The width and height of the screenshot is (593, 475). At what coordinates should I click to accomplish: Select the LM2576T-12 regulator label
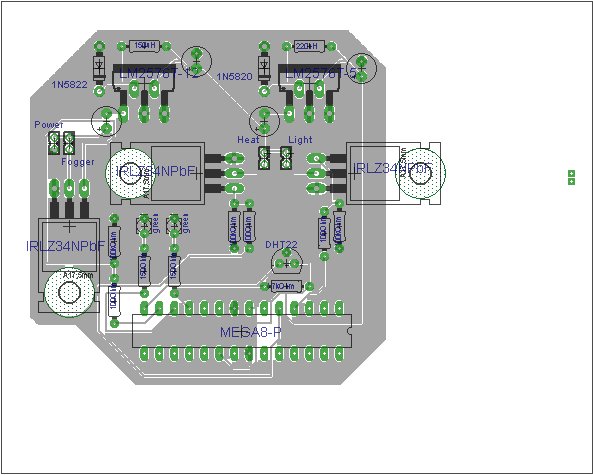point(158,74)
